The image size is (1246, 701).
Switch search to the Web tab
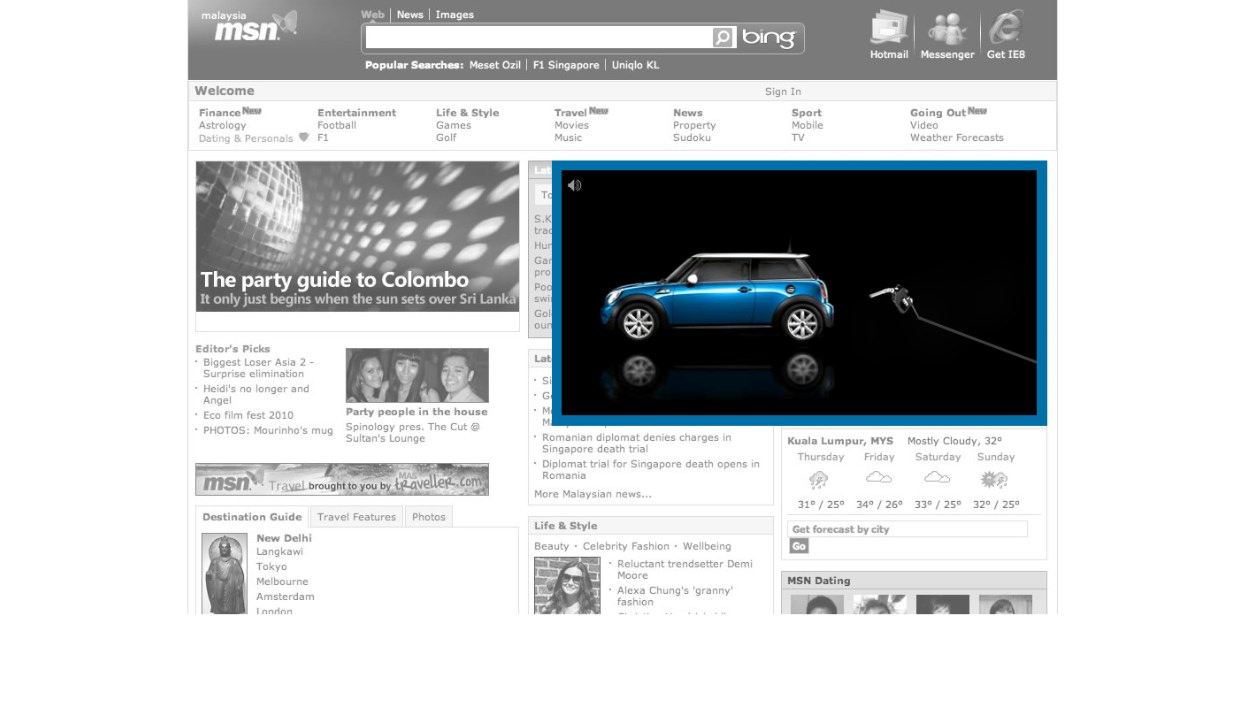point(373,15)
